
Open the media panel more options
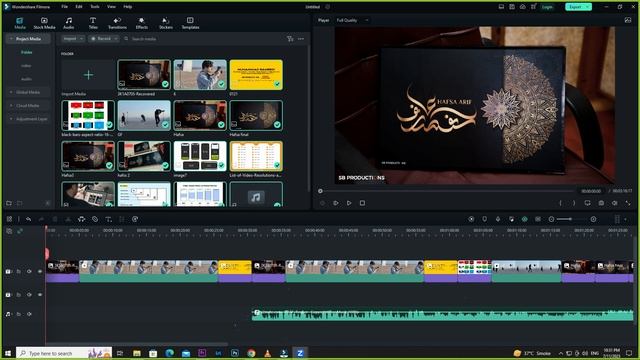[x=301, y=39]
